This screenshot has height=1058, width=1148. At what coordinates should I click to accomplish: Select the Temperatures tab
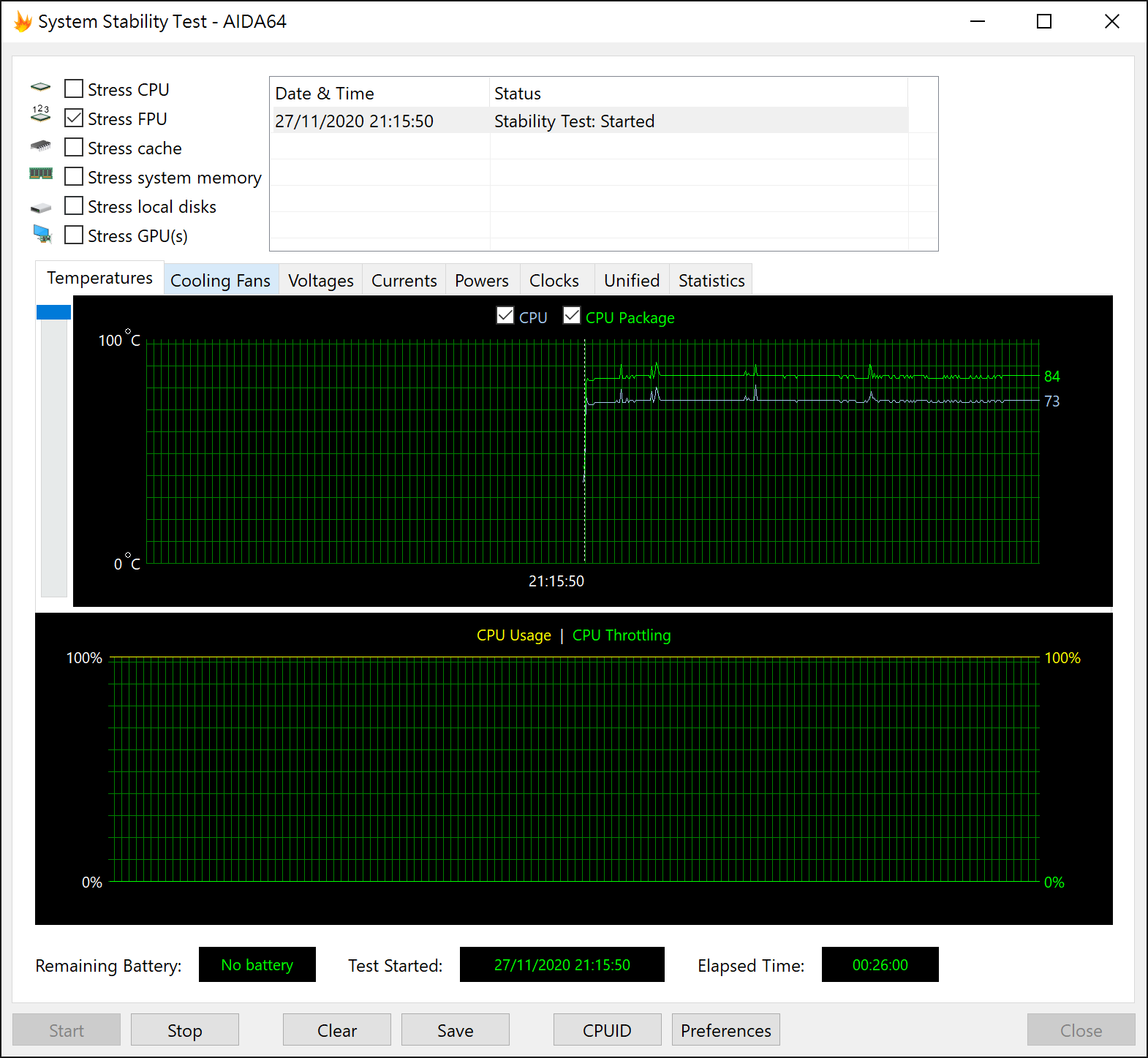99,278
